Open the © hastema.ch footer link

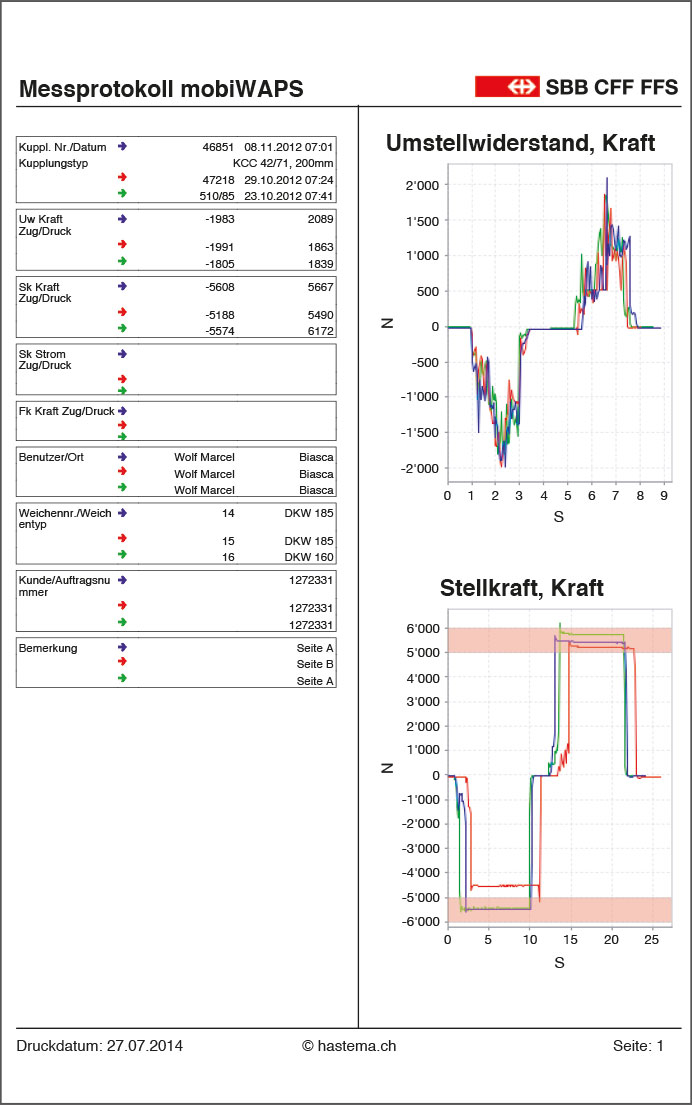pyautogui.click(x=349, y=1047)
